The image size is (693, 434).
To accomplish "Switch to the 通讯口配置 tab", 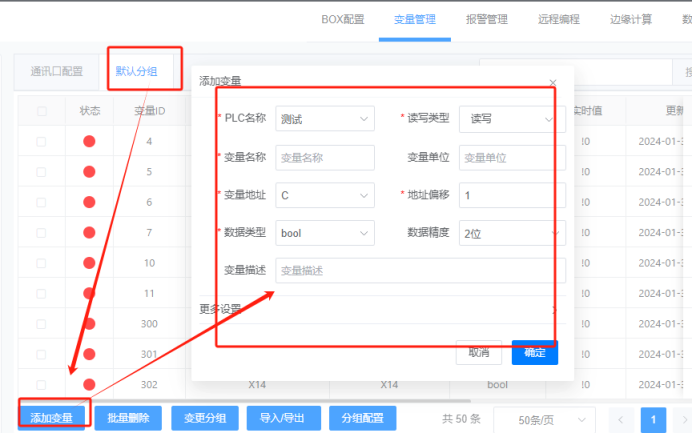I will 57,71.
